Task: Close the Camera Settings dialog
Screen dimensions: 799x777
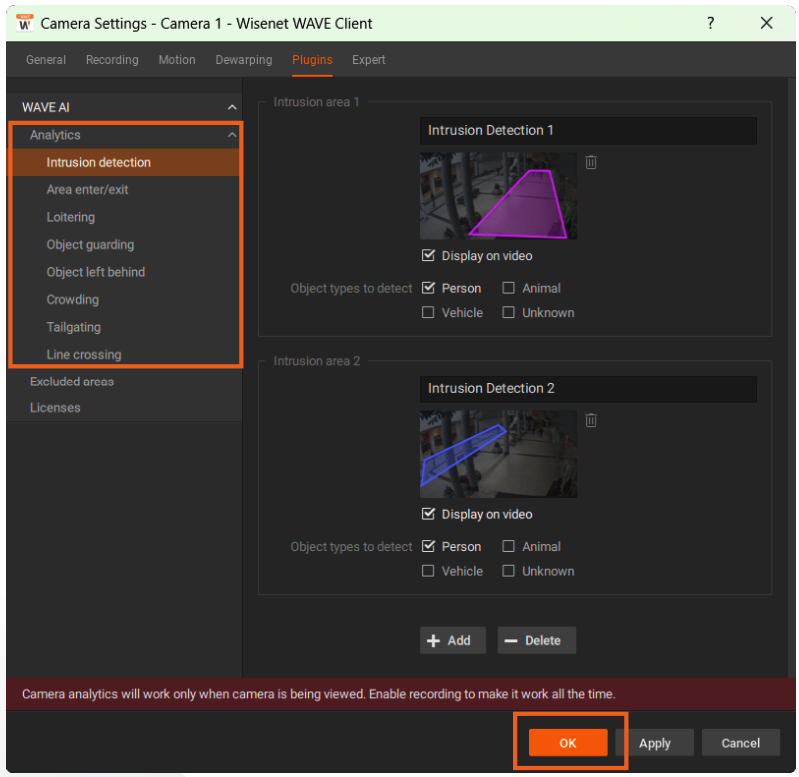Action: click(x=766, y=23)
